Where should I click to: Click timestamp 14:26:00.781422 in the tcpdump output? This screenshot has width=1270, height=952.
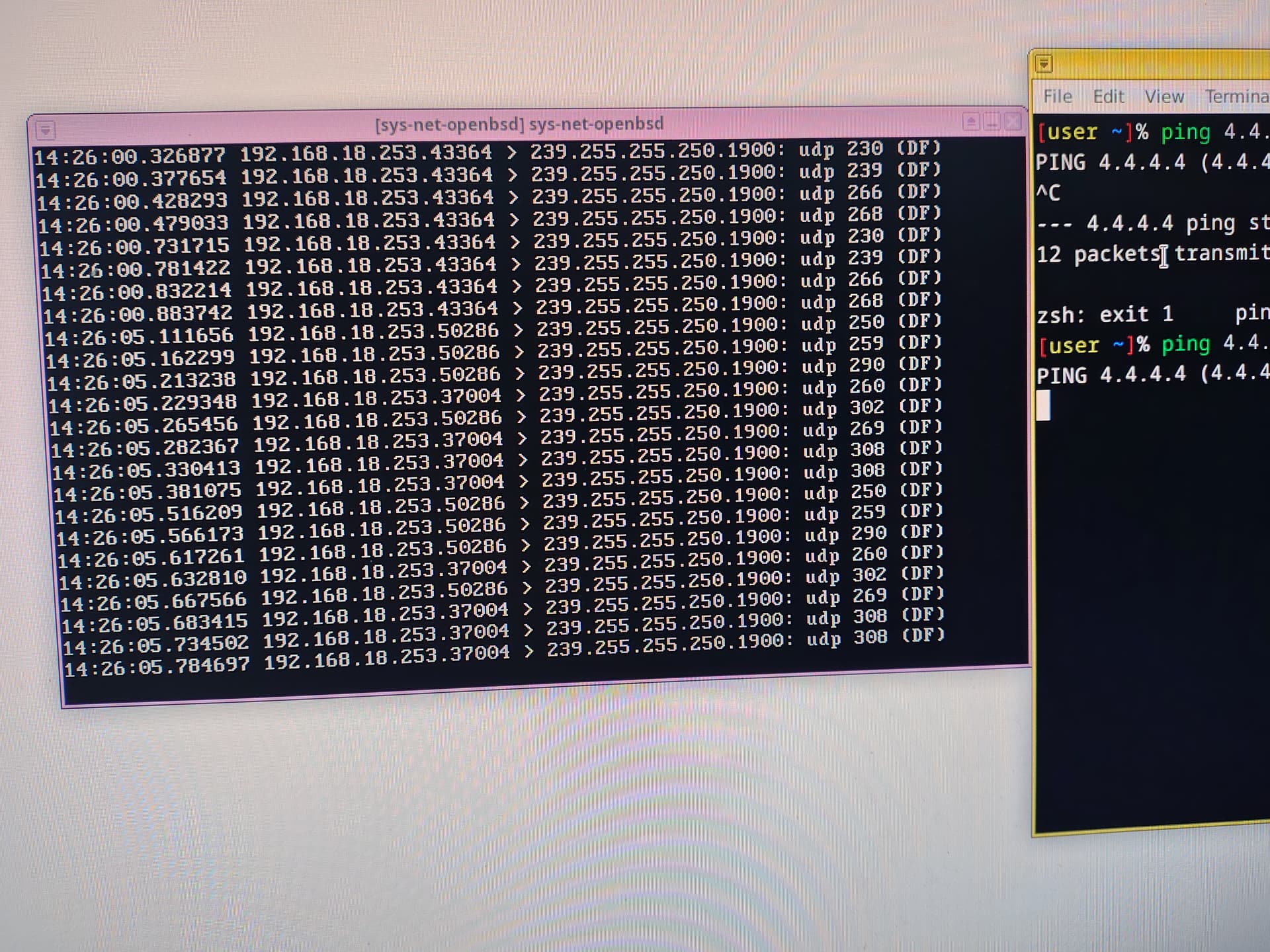[136, 269]
